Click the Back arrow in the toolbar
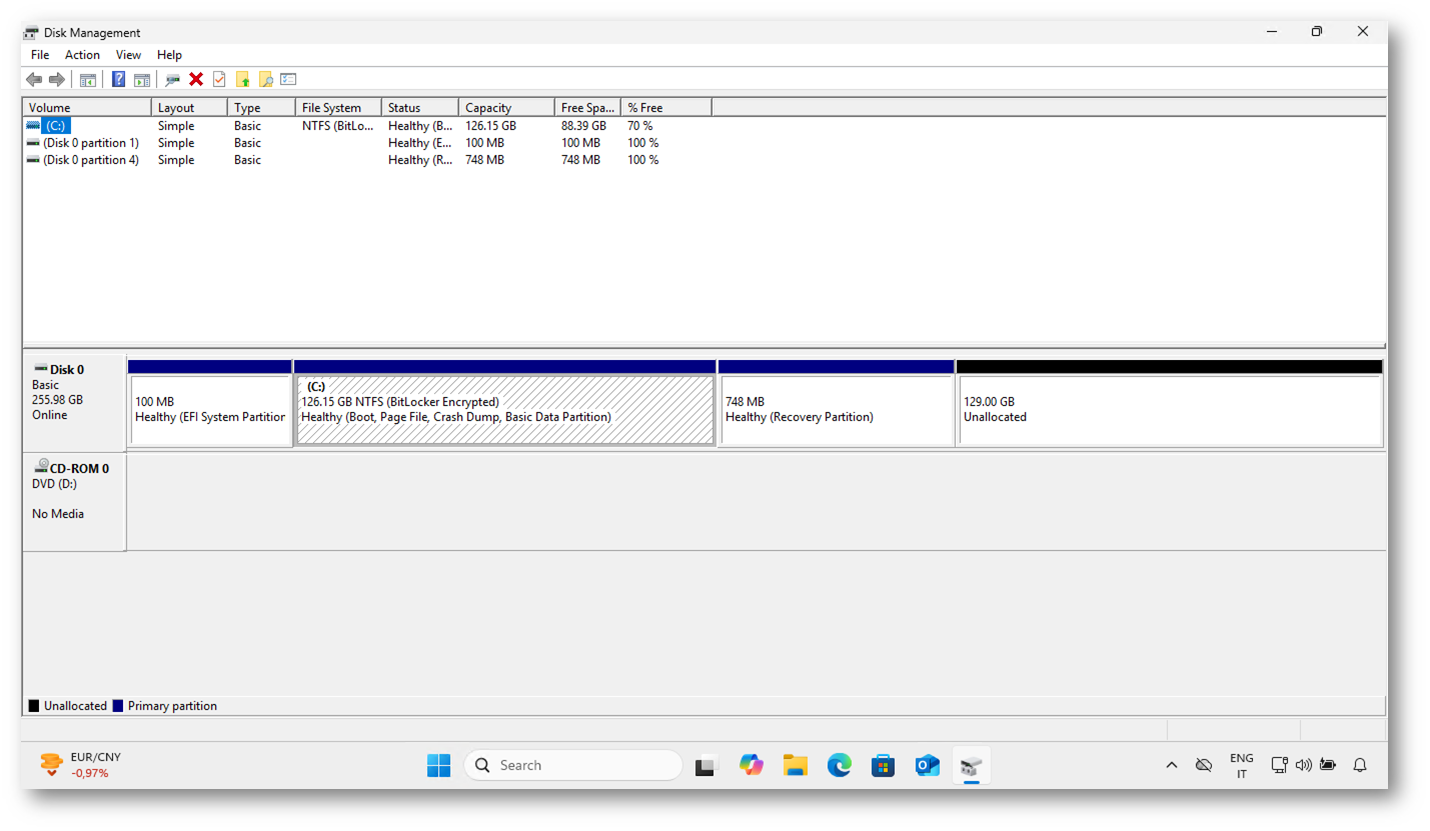The width and height of the screenshot is (1430, 831). click(x=34, y=80)
